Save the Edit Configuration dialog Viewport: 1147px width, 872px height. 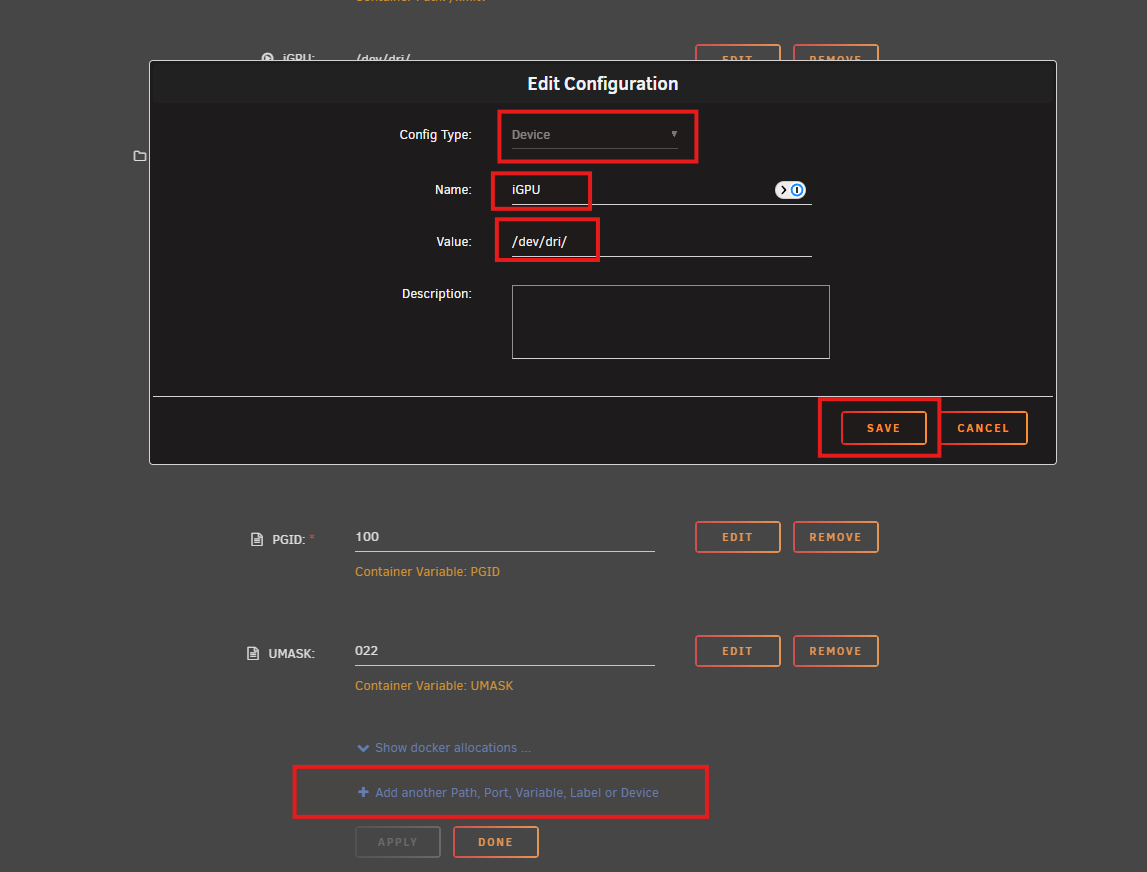[883, 428]
